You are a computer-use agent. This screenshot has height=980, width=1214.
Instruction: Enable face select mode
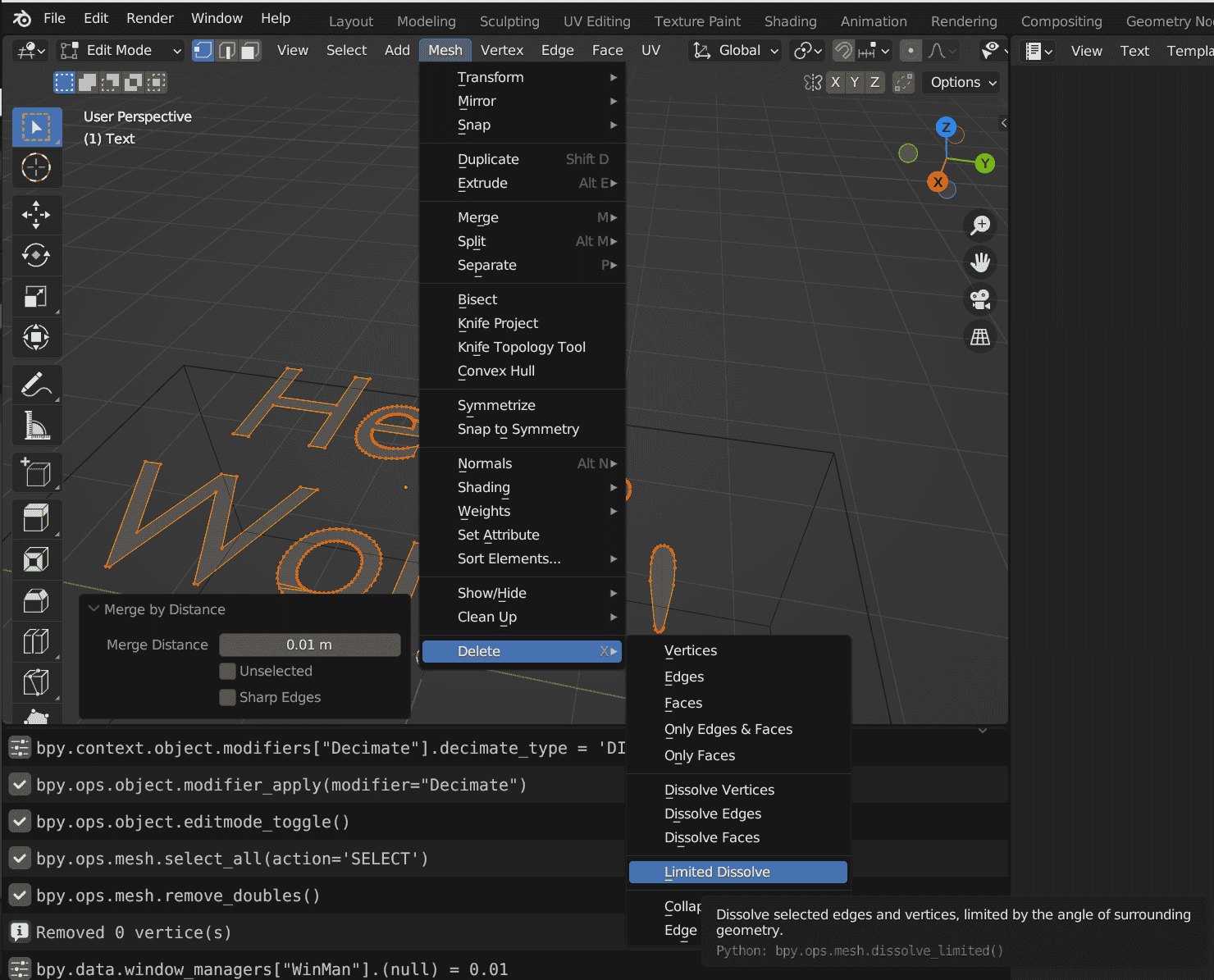point(251,51)
